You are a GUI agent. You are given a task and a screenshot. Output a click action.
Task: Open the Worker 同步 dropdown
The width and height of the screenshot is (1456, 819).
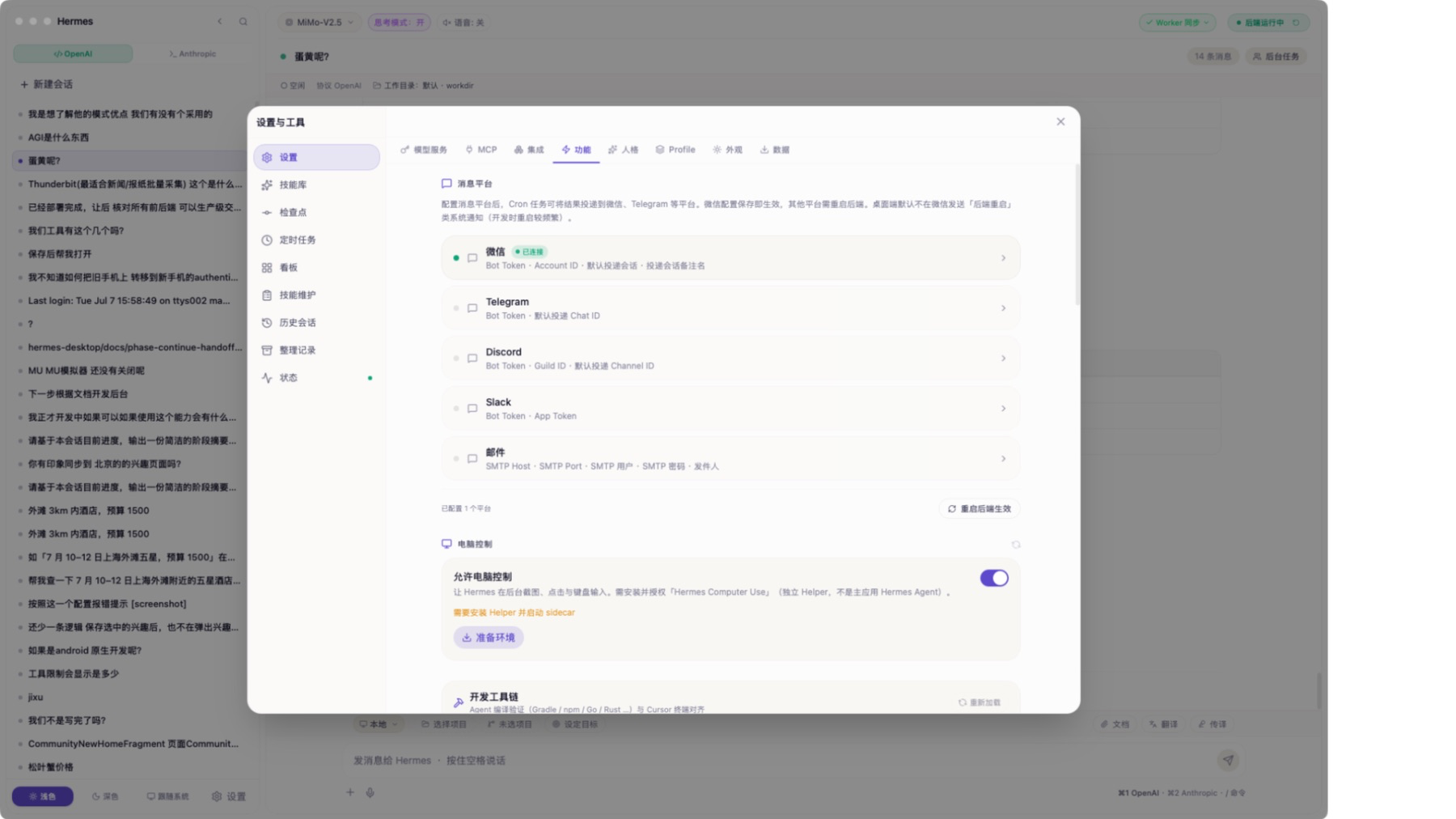coord(1177,23)
